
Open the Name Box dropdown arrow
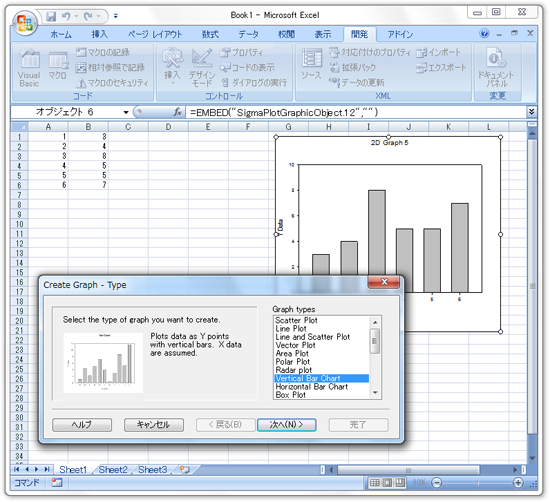(x=126, y=112)
